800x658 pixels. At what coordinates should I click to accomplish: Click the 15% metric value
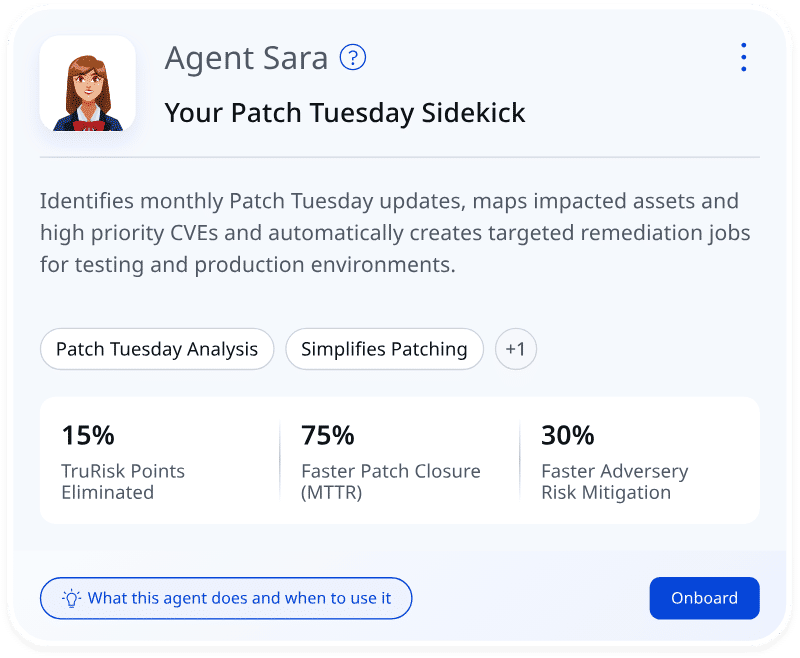point(88,435)
